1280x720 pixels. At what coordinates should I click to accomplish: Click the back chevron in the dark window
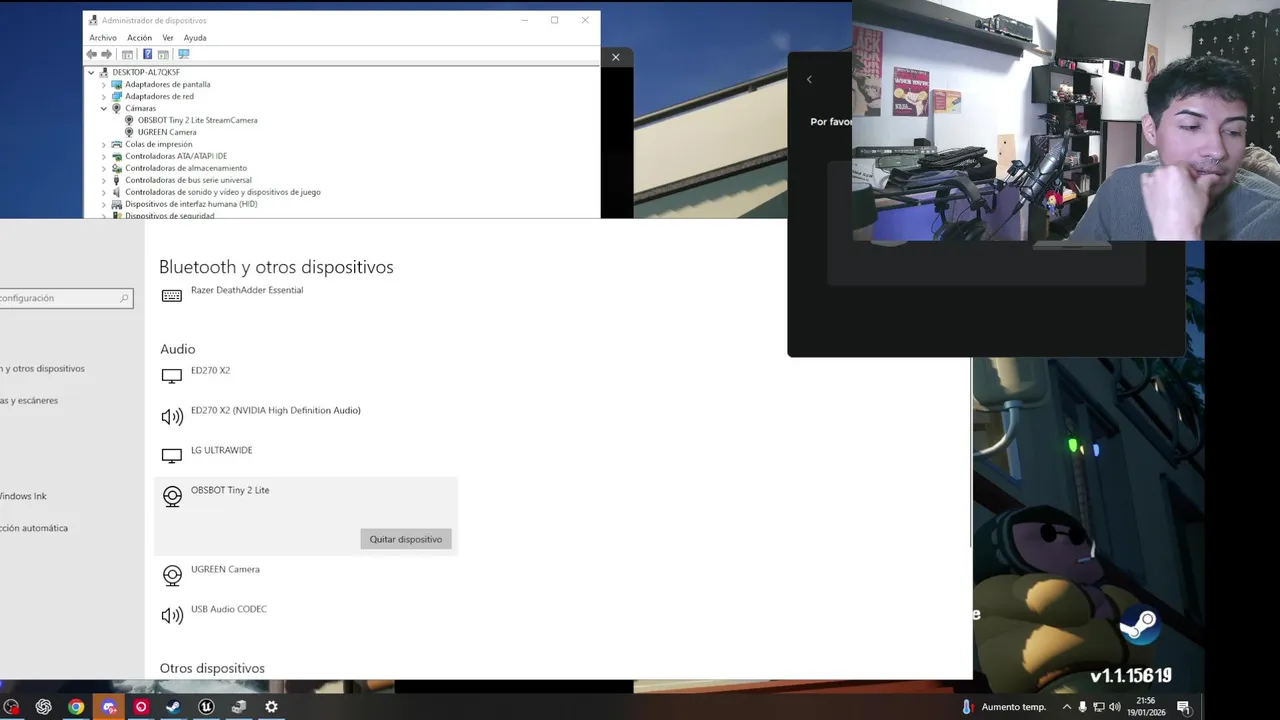tap(809, 80)
